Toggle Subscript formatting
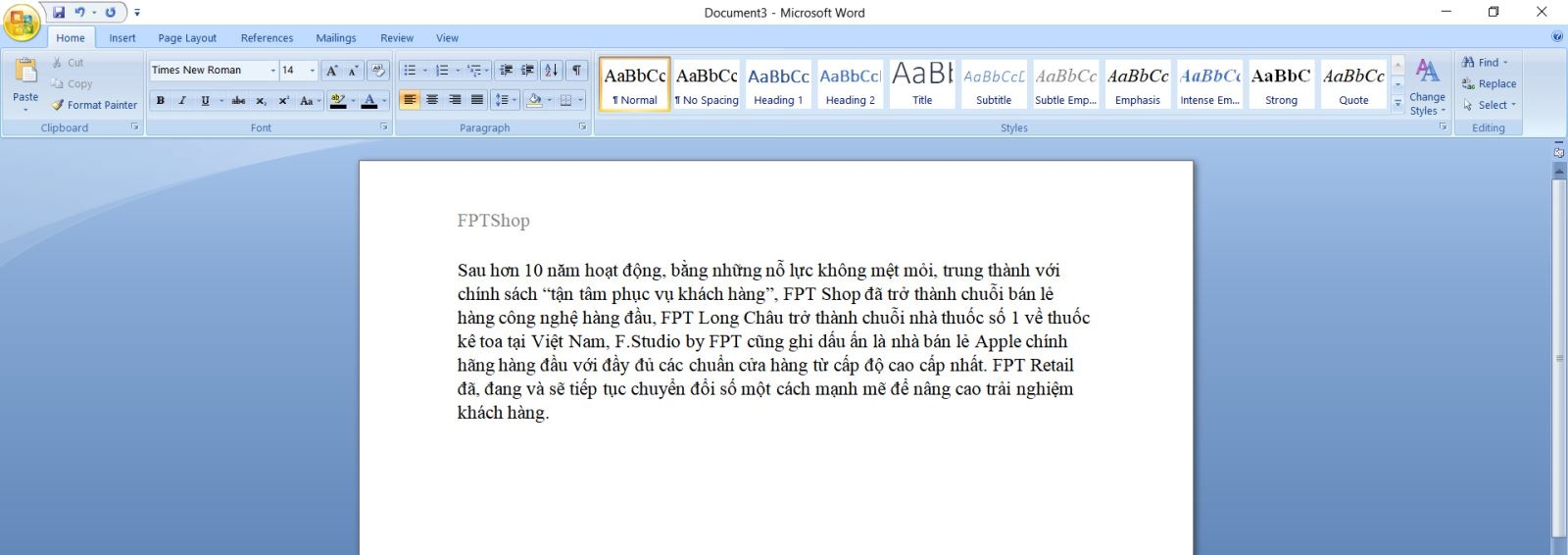Image resolution: width=1568 pixels, height=555 pixels. pos(261,100)
